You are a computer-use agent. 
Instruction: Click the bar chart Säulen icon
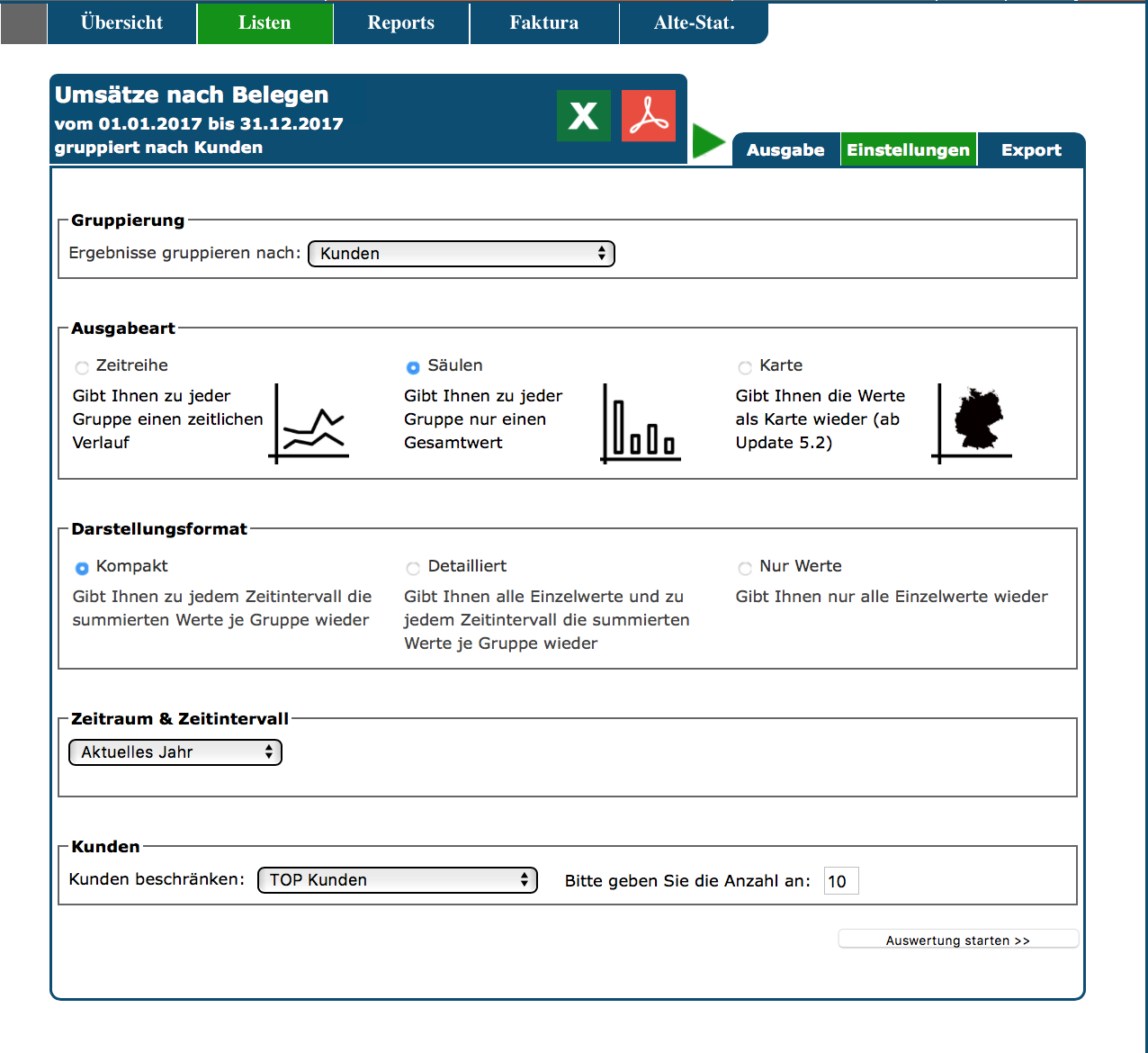(x=641, y=424)
